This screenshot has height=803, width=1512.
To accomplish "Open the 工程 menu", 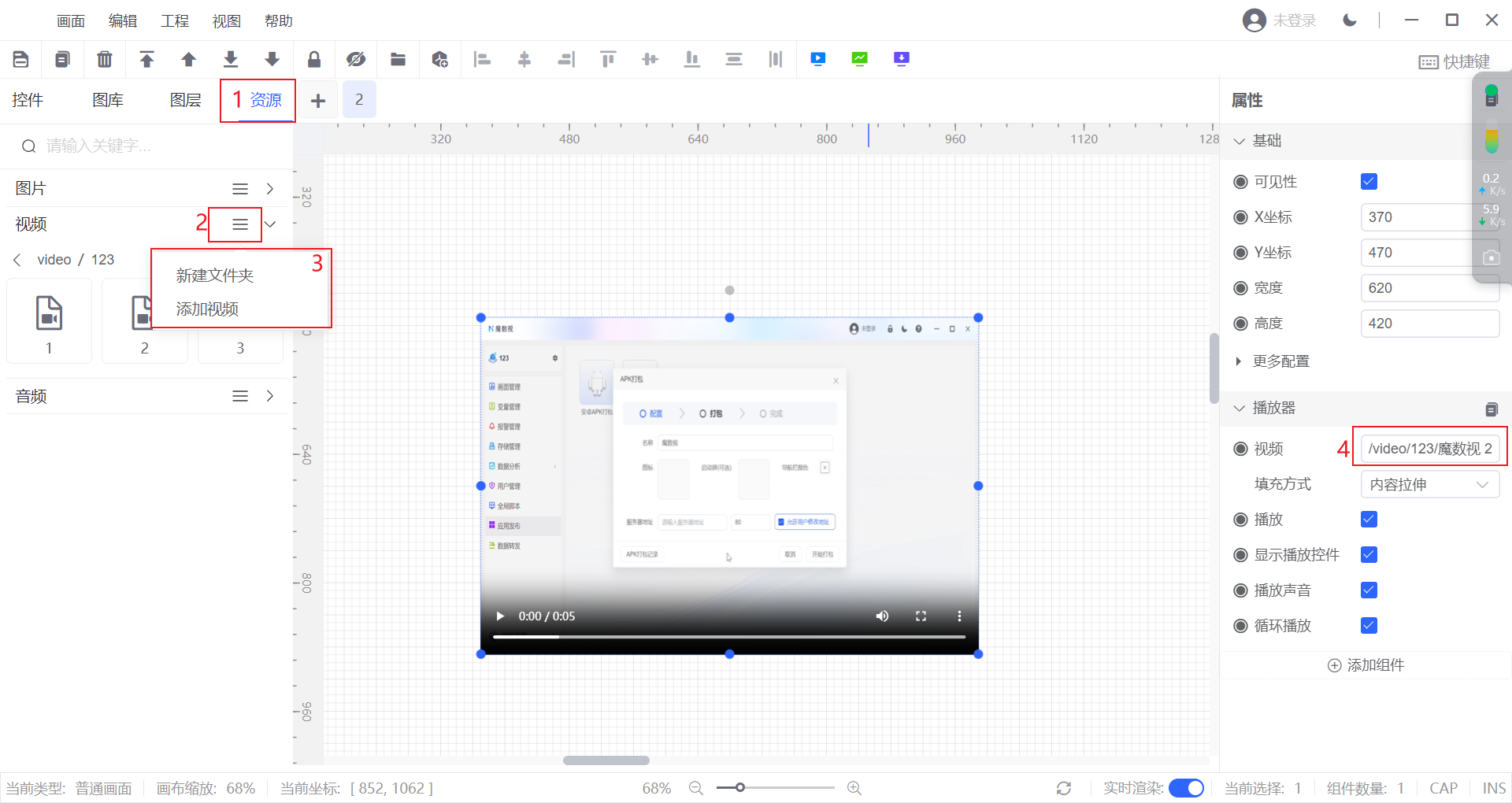I will tap(174, 21).
